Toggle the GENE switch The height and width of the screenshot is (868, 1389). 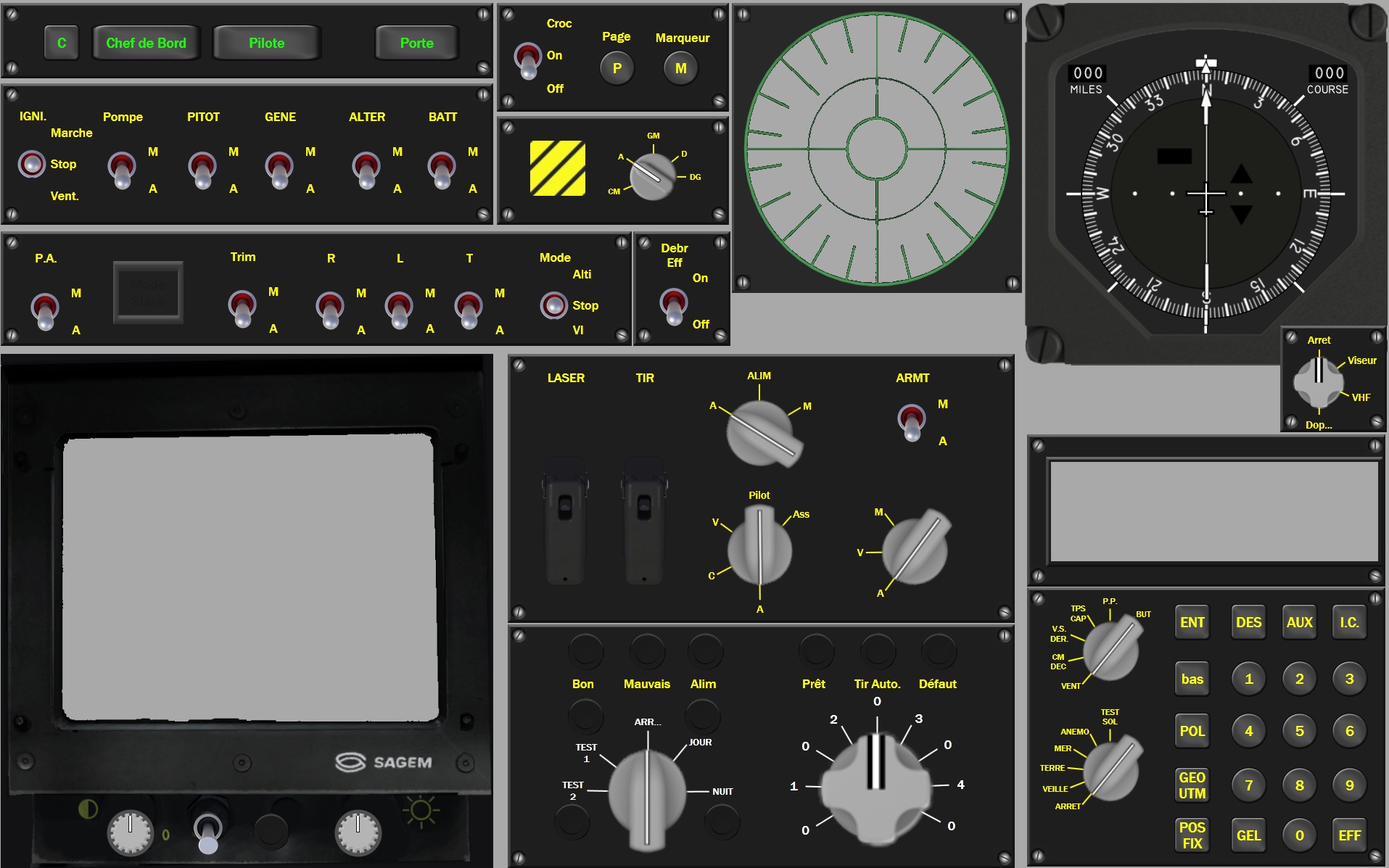(x=279, y=170)
